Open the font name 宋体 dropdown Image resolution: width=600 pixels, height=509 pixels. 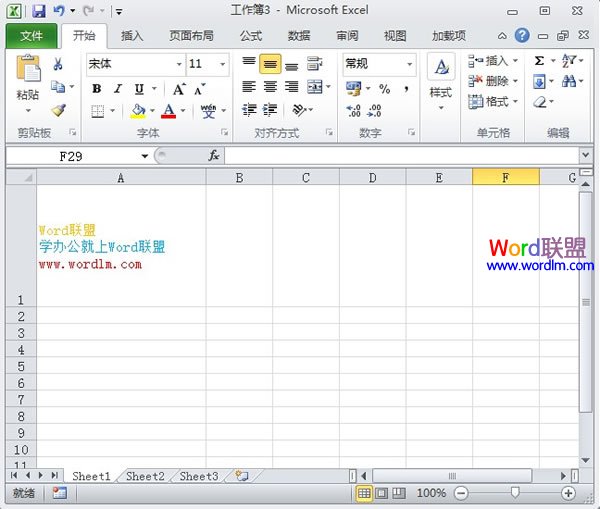coord(179,64)
